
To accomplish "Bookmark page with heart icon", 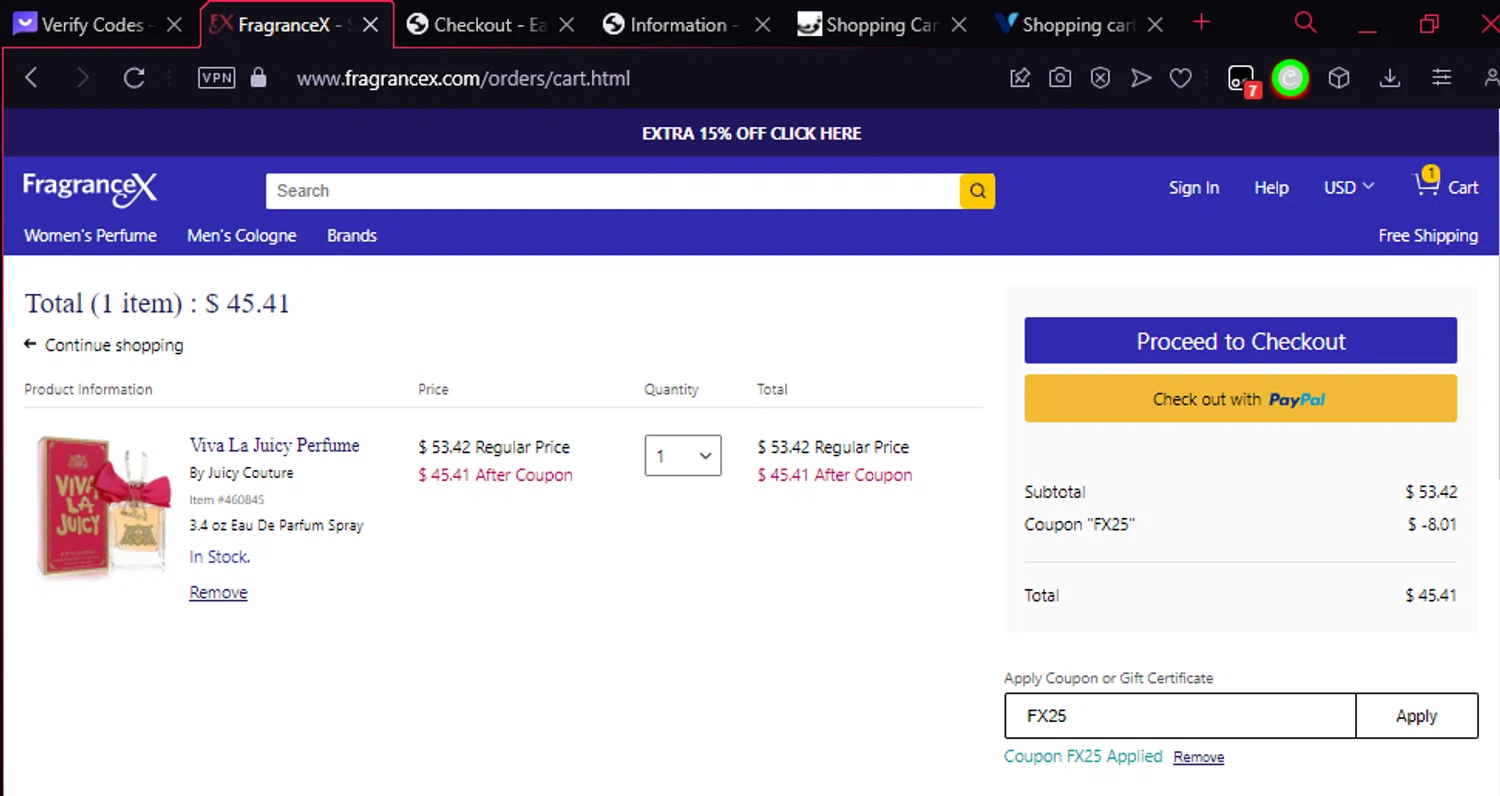I will point(1181,78).
